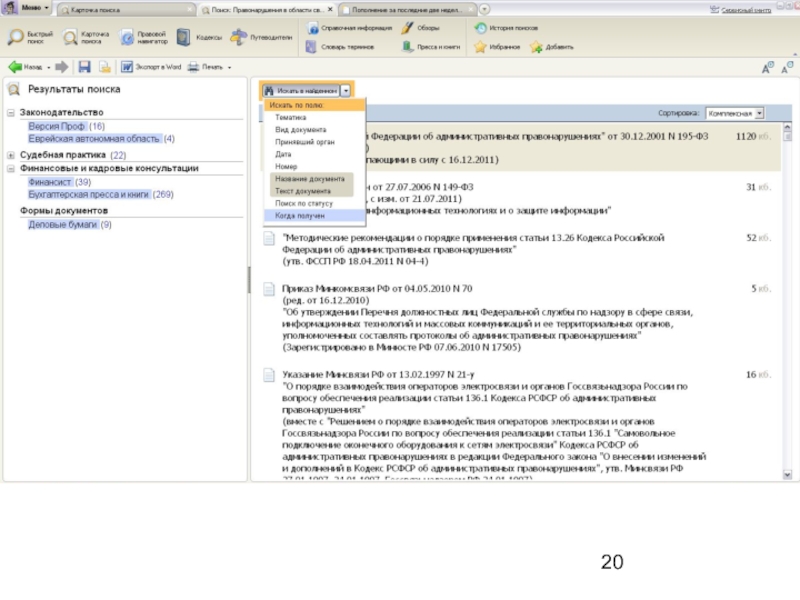The height and width of the screenshot is (600, 800).
Task: Open a new tab with the plus button
Action: 484,9
